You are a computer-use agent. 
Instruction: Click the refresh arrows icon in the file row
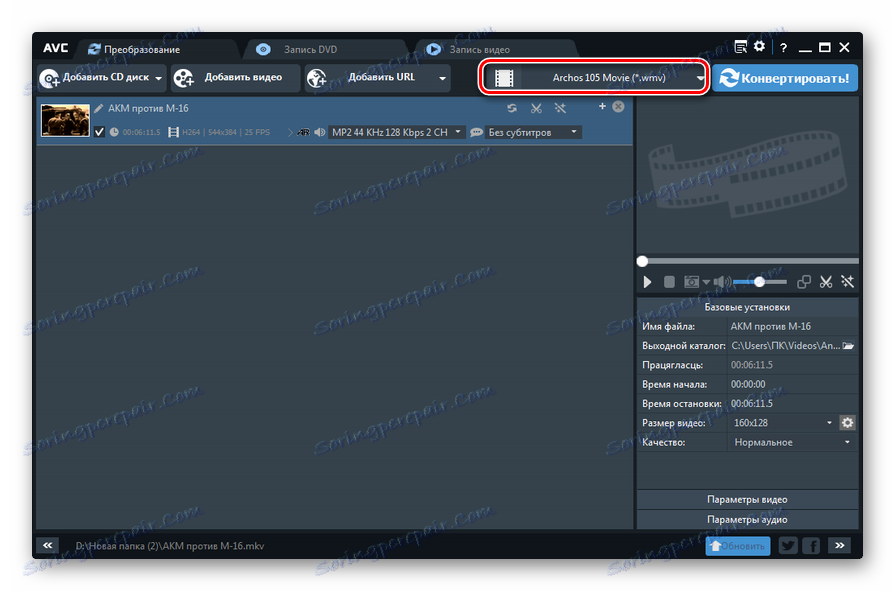(512, 108)
